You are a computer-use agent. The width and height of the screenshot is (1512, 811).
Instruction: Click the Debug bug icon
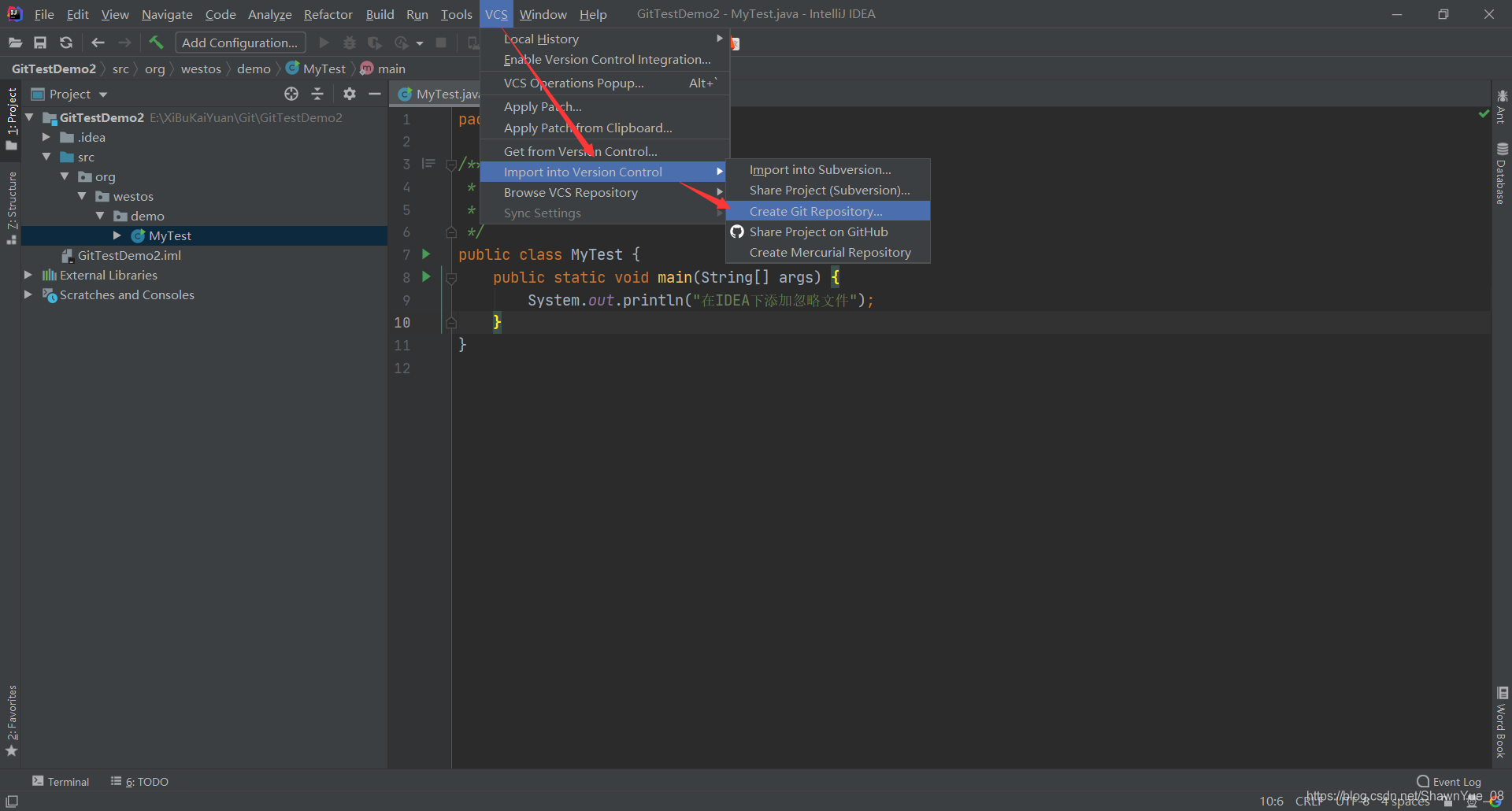tap(350, 43)
